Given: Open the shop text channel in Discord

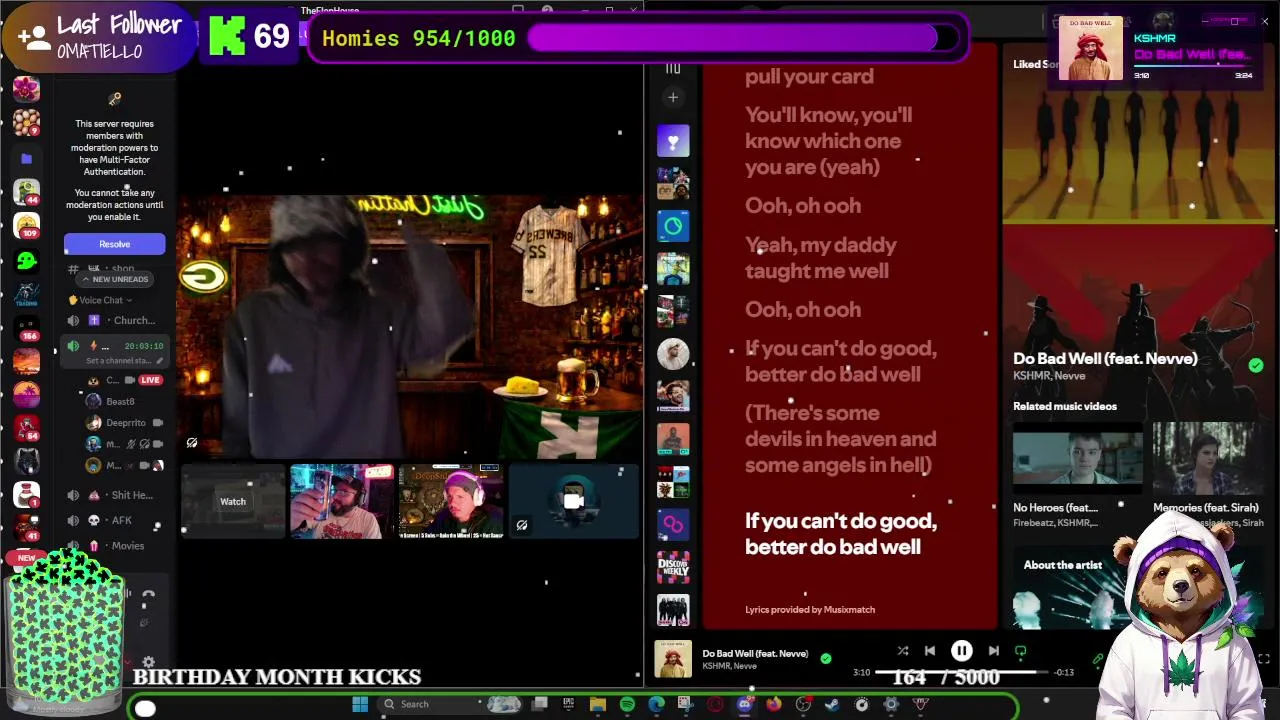Looking at the screenshot, I should click(114, 268).
